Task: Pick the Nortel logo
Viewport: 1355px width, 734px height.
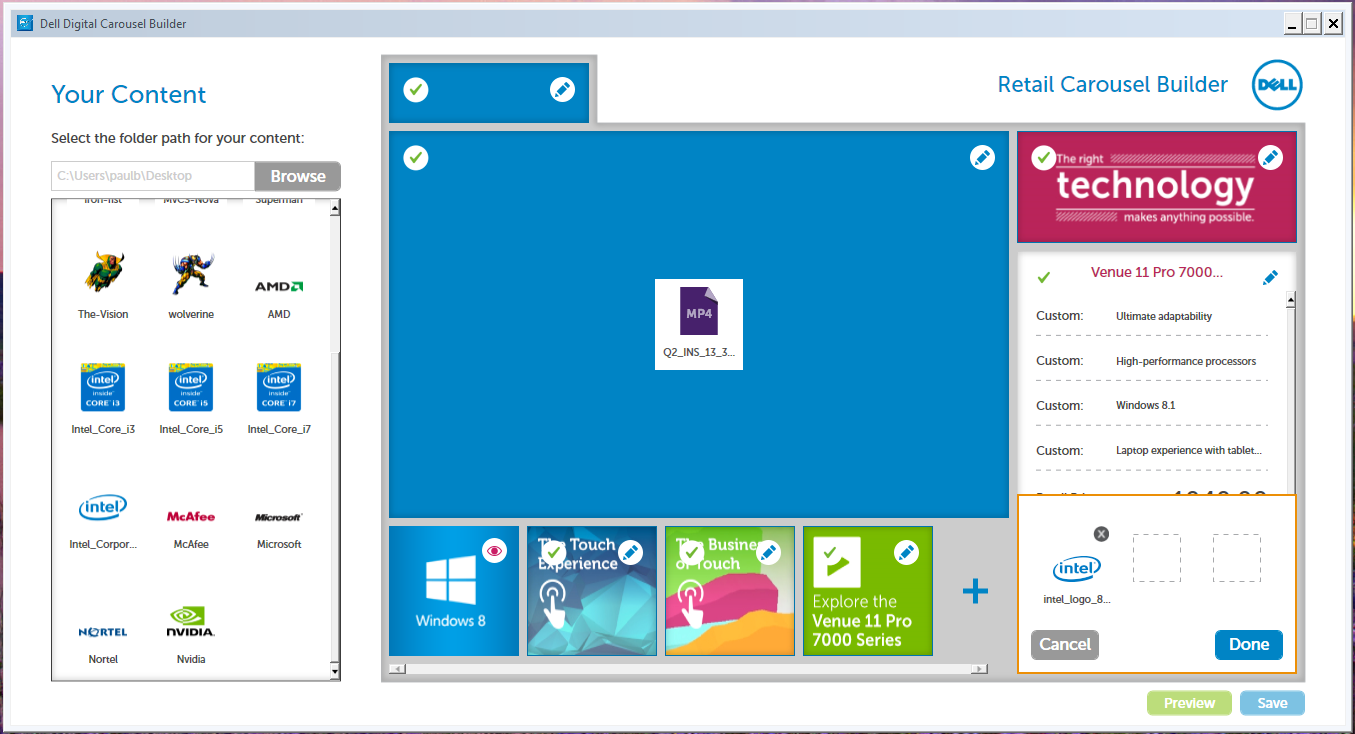Action: (x=103, y=632)
